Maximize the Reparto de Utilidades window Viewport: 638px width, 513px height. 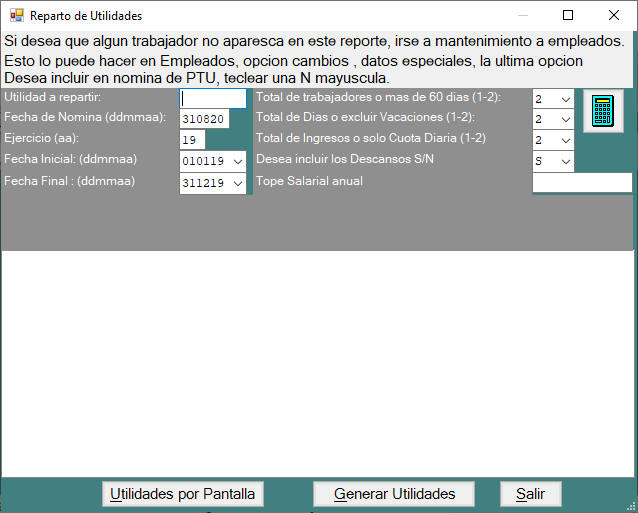click(568, 16)
